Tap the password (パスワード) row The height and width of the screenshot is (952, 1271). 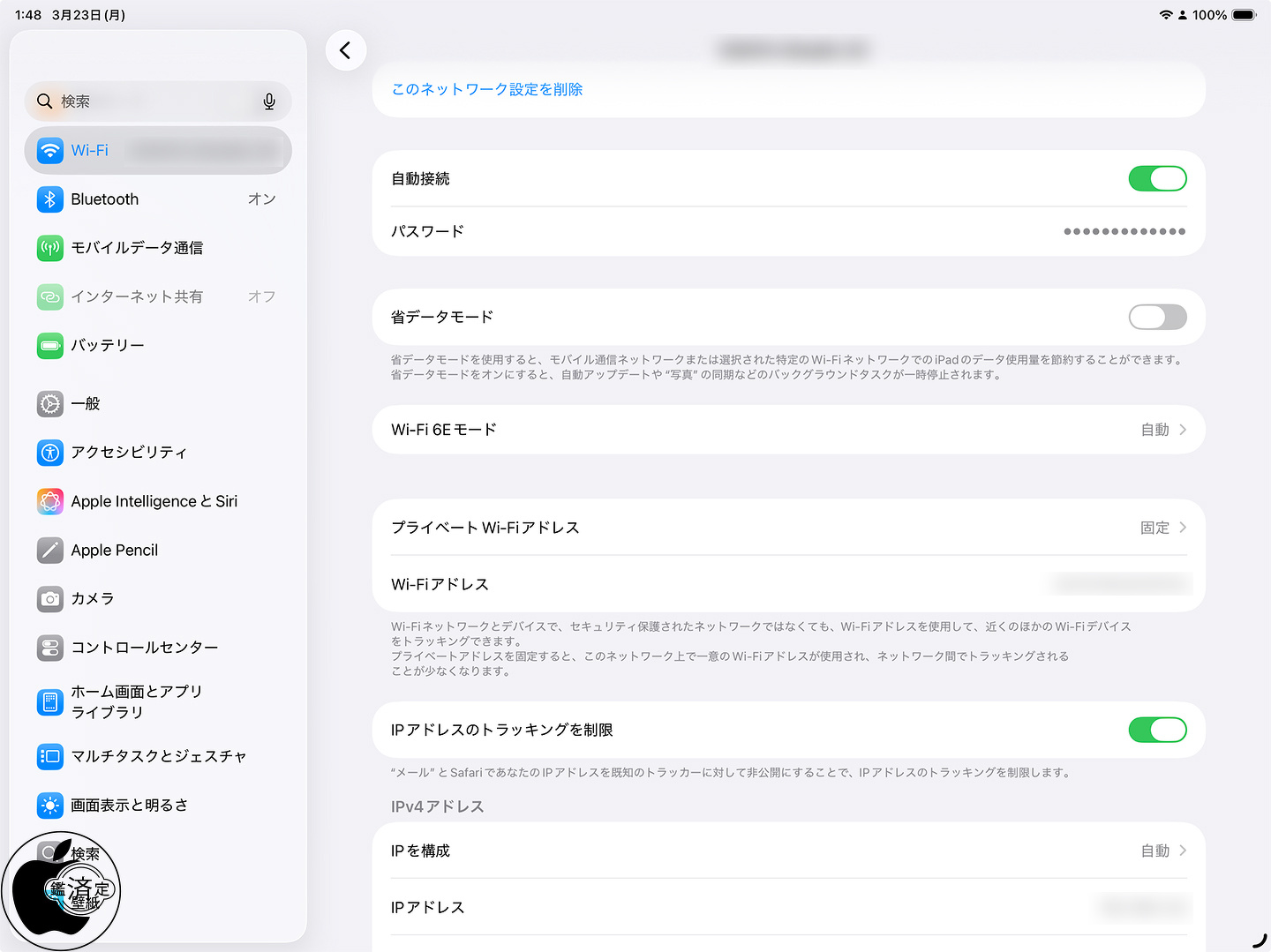(x=787, y=231)
